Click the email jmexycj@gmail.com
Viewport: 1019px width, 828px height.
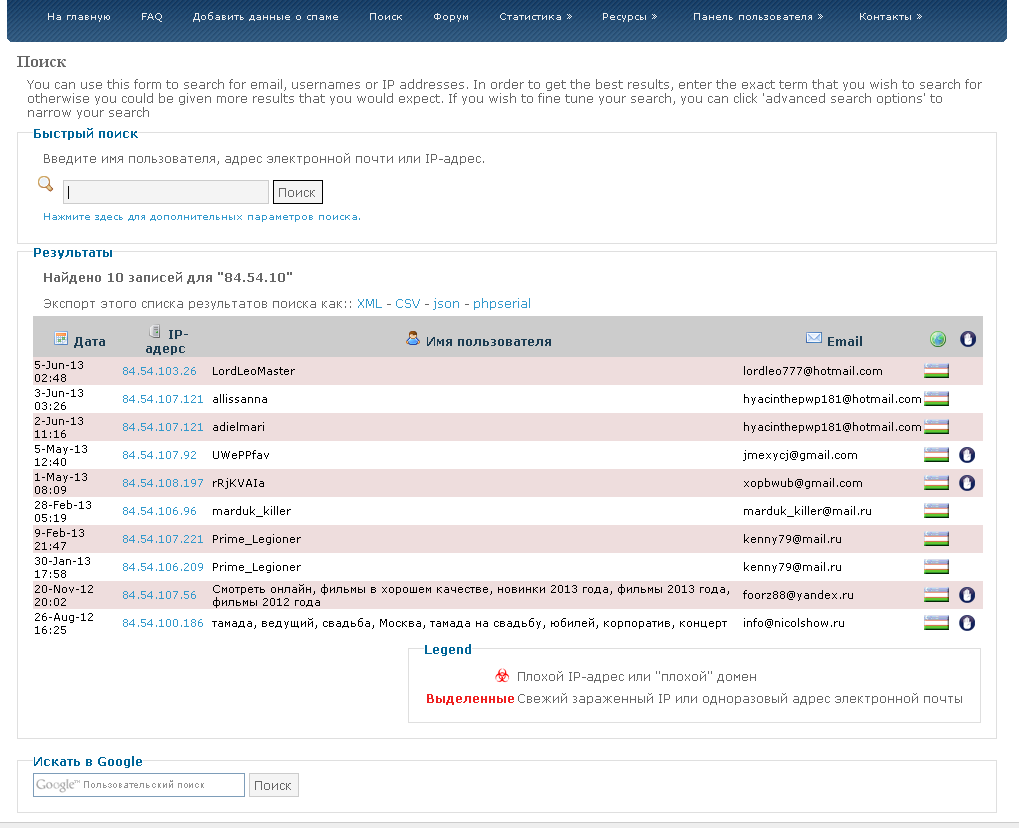[800, 455]
